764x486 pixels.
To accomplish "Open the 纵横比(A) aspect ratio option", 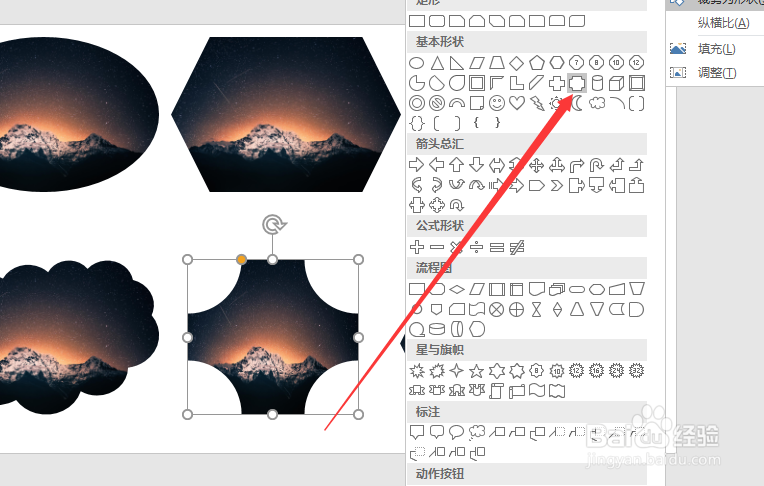I will click(x=724, y=23).
